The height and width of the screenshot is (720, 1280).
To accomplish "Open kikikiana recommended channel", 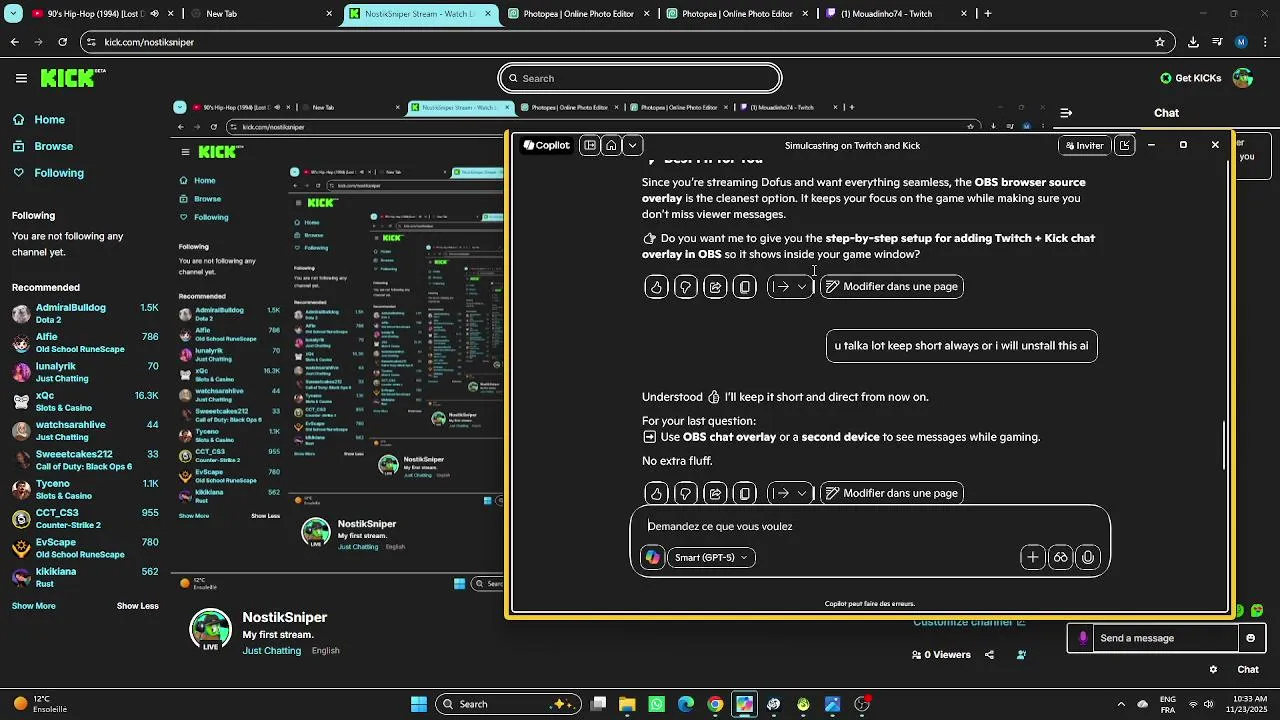I will [x=85, y=577].
